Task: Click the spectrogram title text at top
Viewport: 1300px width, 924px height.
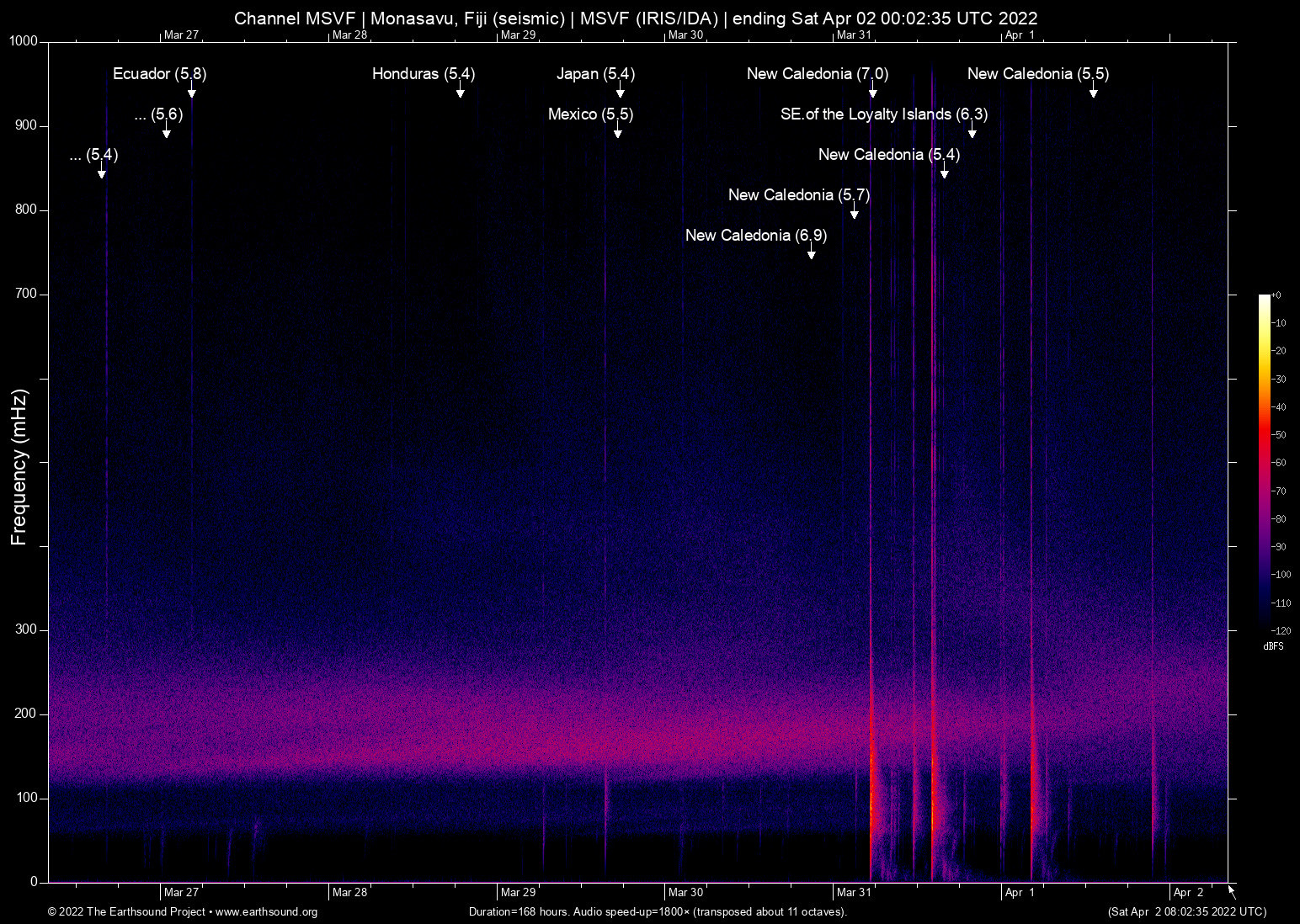Action: point(636,19)
